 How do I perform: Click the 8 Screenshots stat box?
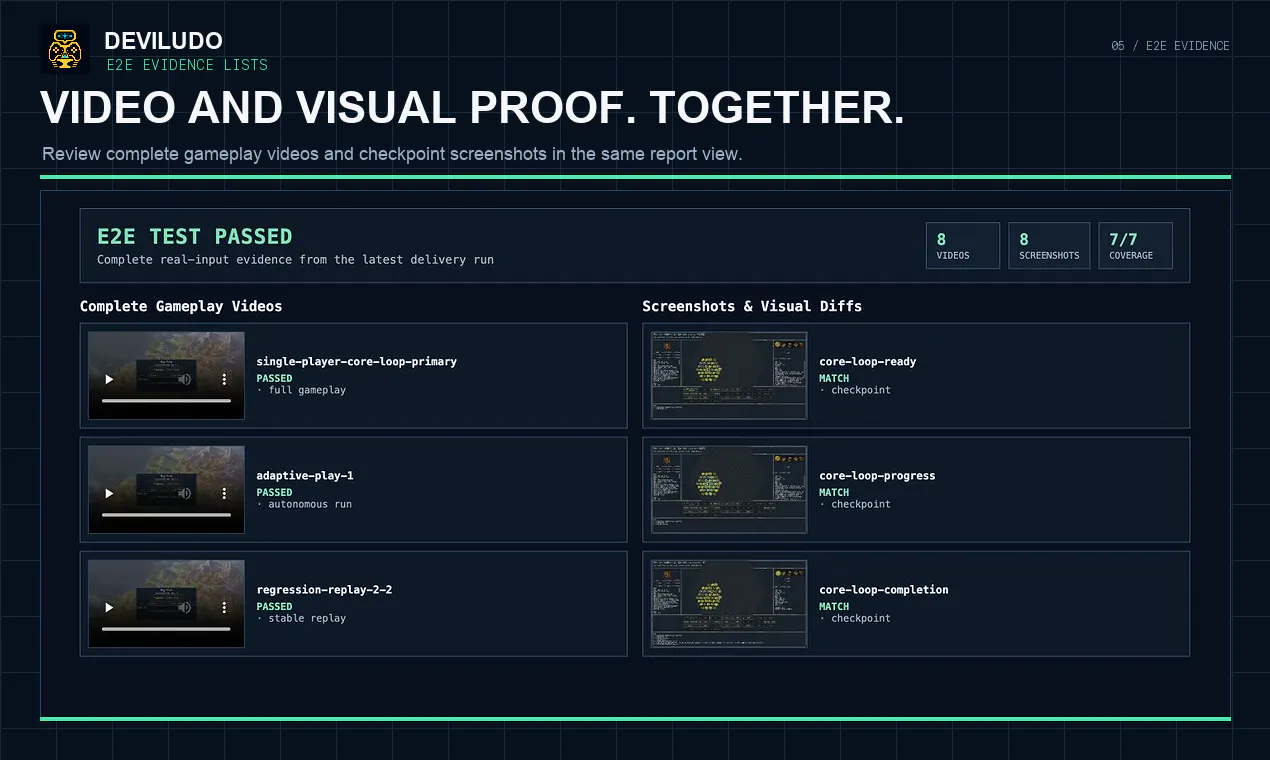pos(1049,246)
